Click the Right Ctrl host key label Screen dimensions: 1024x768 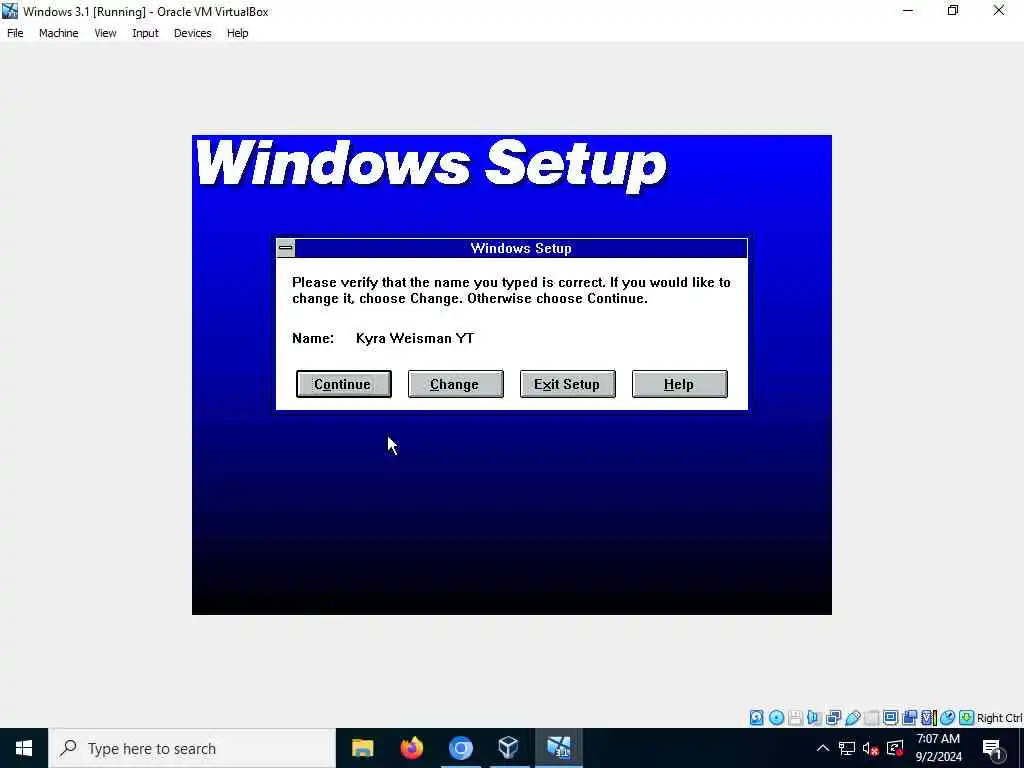[999, 718]
